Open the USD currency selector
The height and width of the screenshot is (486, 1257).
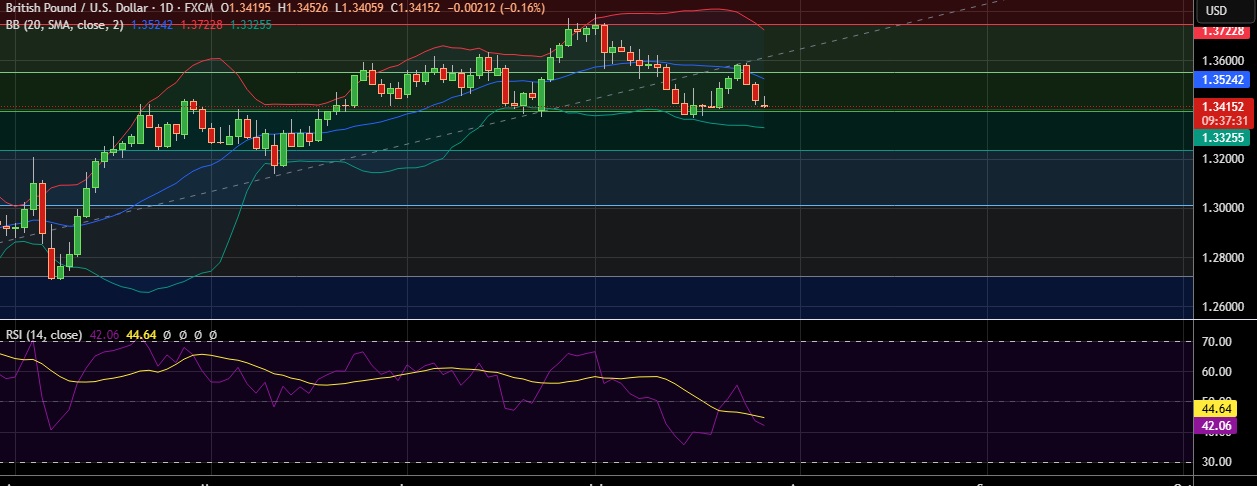[1216, 11]
